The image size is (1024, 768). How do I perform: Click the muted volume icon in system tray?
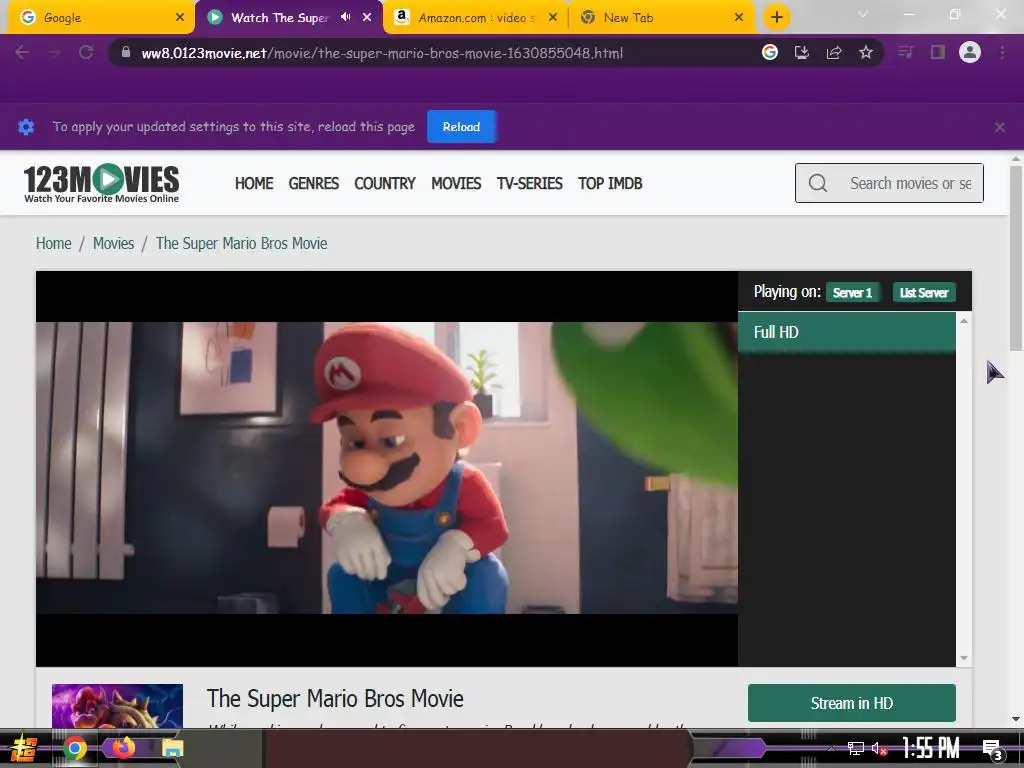point(879,748)
